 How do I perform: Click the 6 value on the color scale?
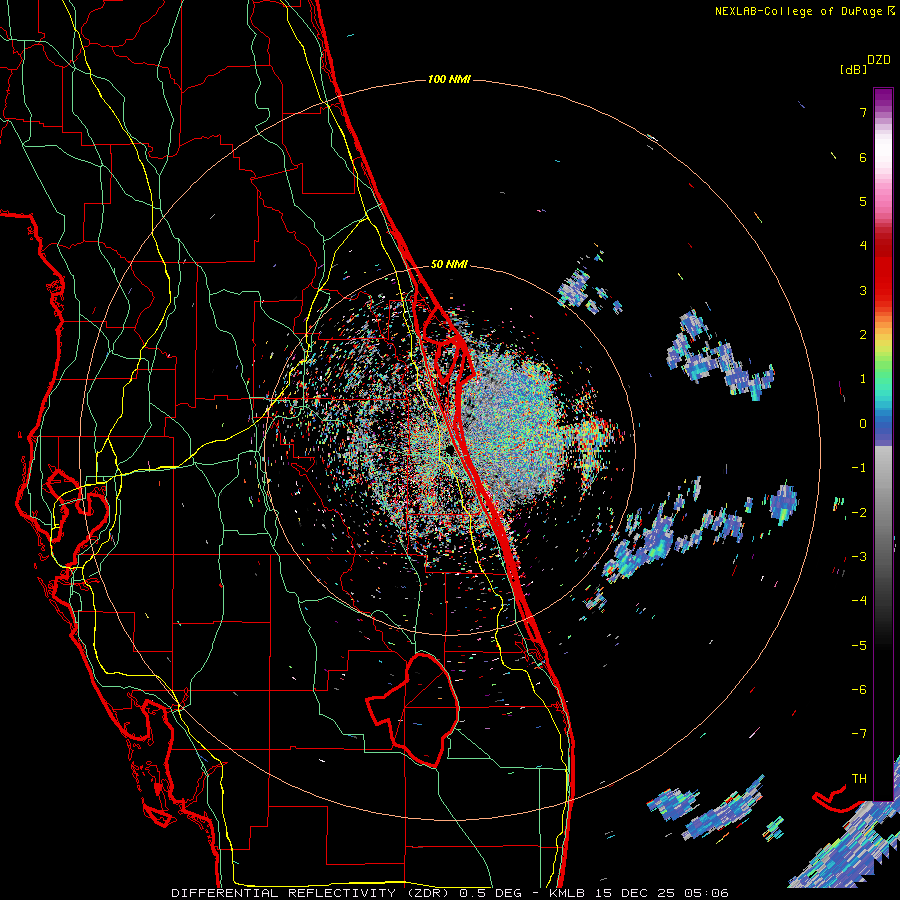click(863, 157)
